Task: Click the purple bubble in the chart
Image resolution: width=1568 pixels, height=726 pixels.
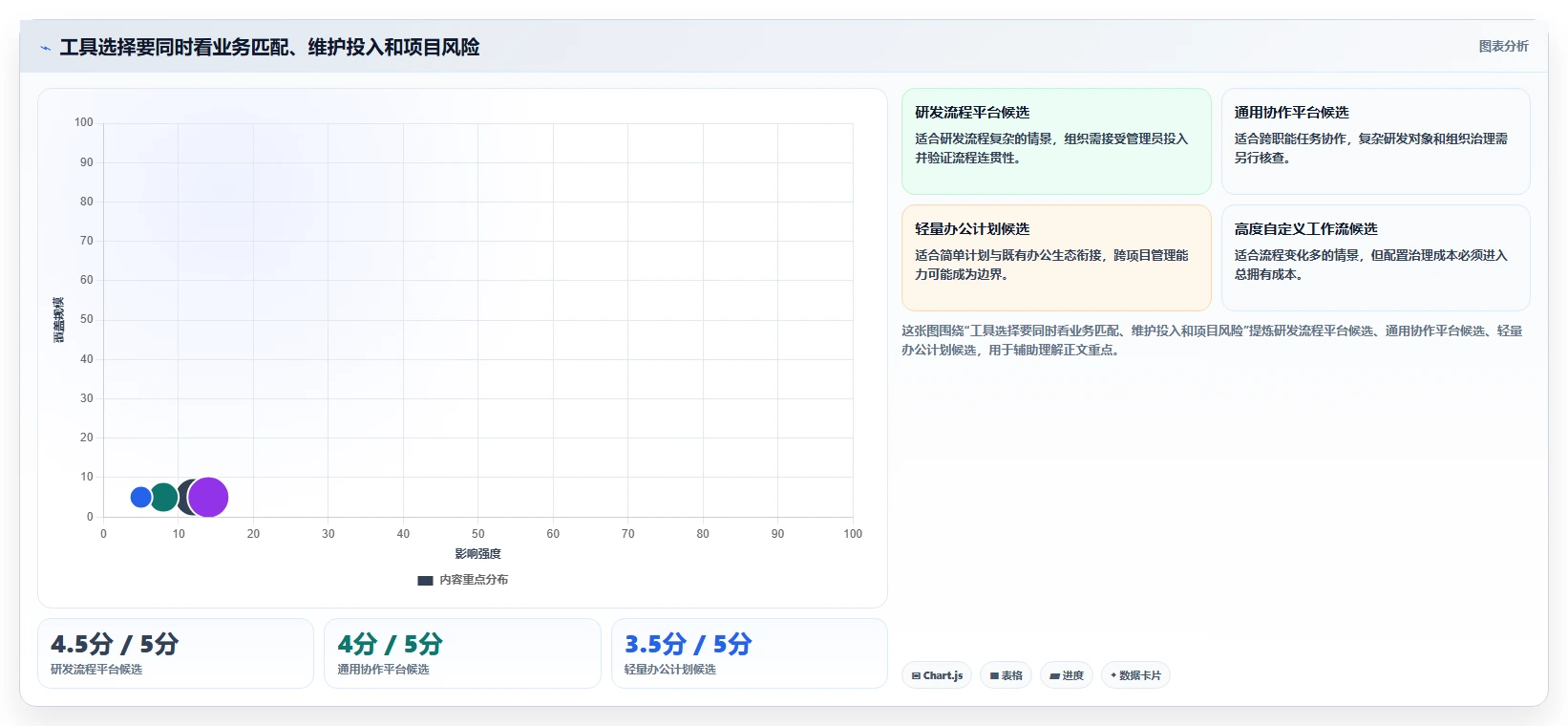Action: pos(208,497)
